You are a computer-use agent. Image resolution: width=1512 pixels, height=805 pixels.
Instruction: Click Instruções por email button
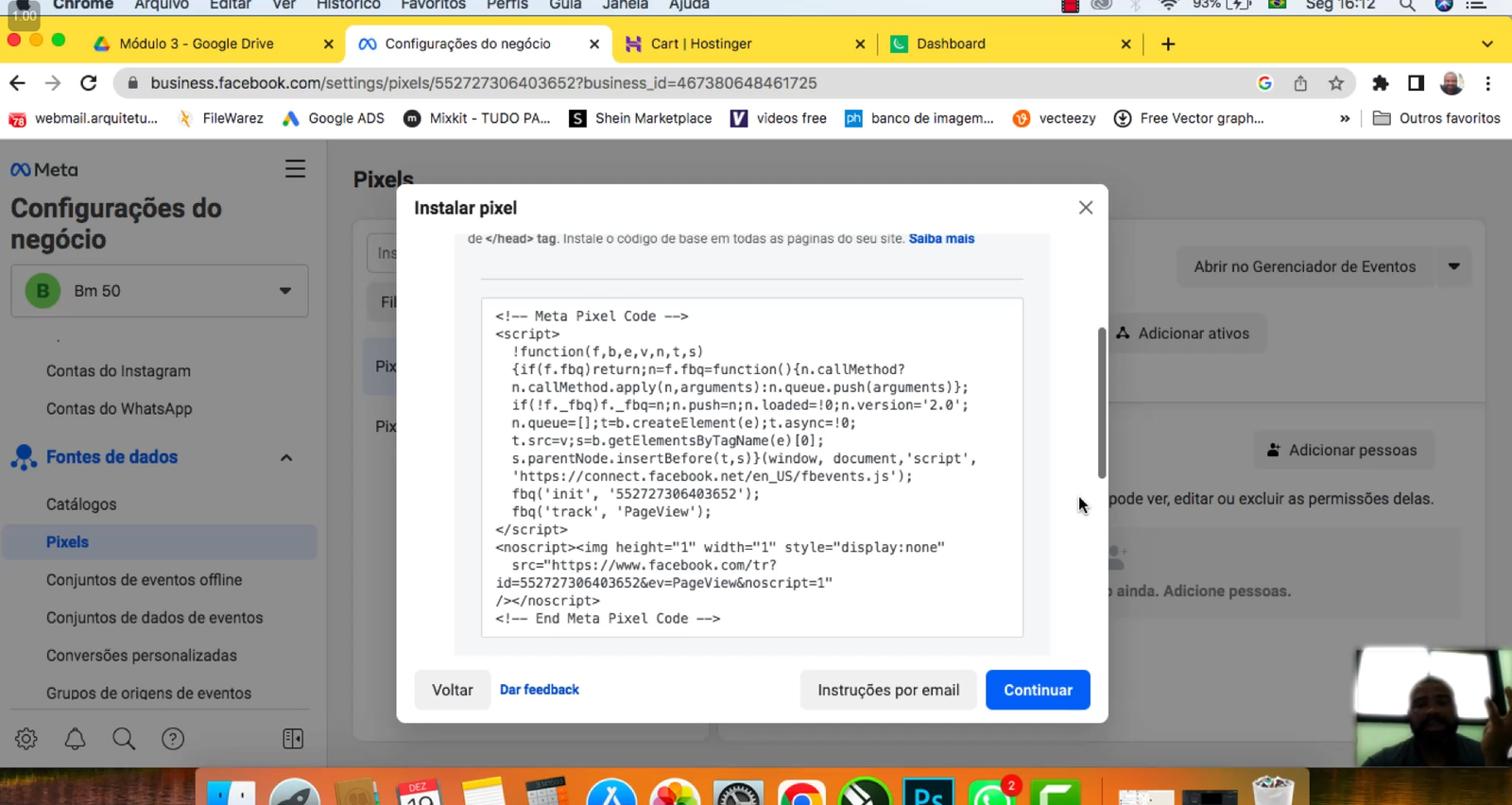(888, 690)
